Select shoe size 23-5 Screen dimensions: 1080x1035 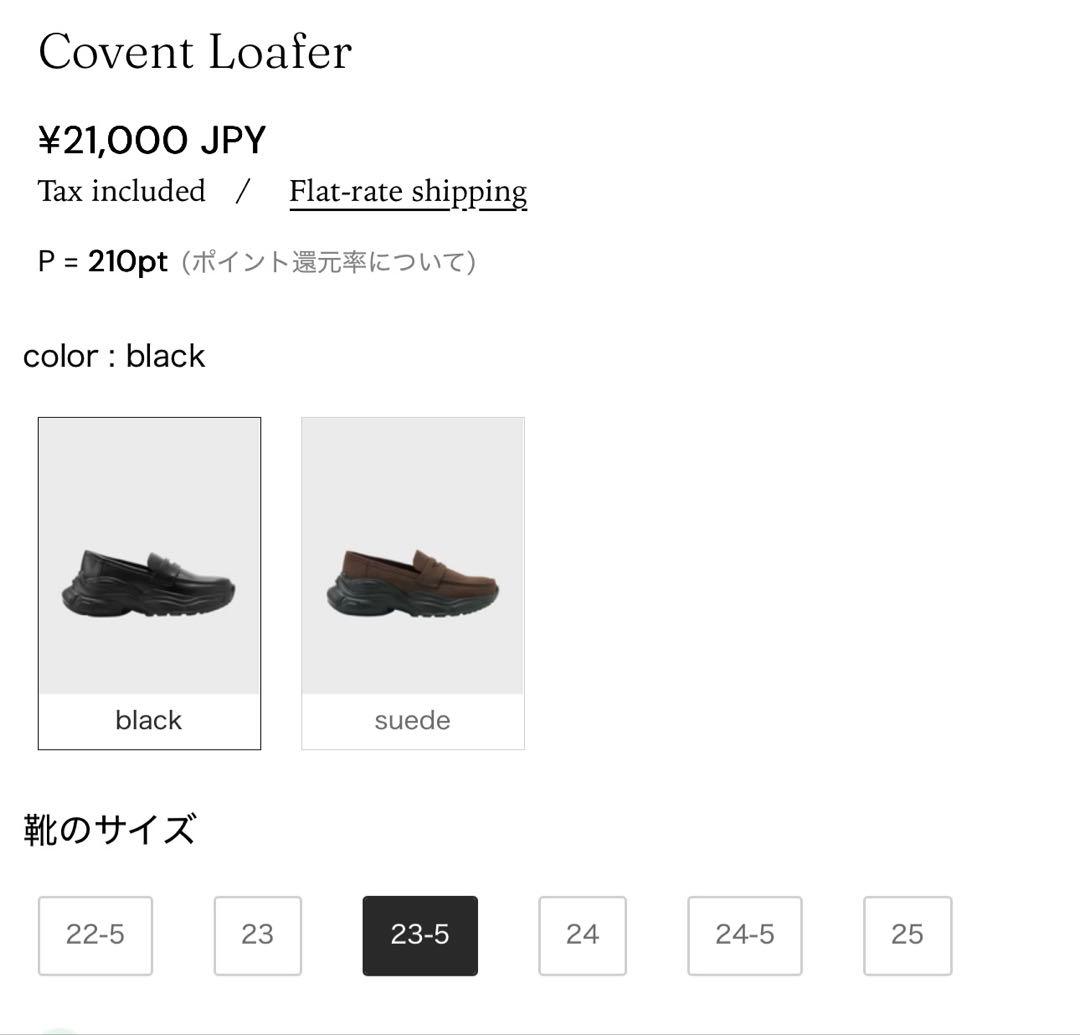pos(420,934)
